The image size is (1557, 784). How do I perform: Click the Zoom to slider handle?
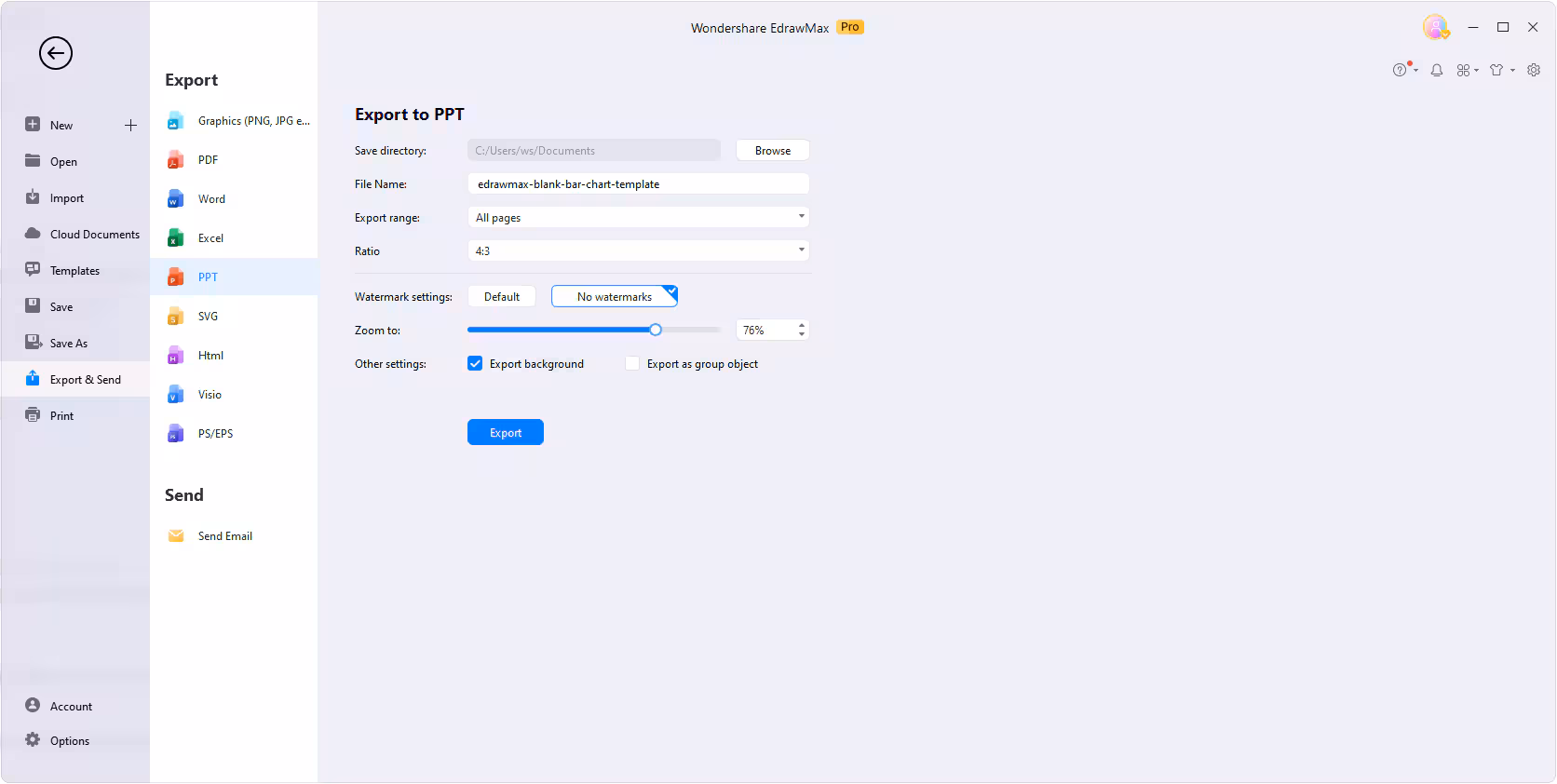click(656, 330)
